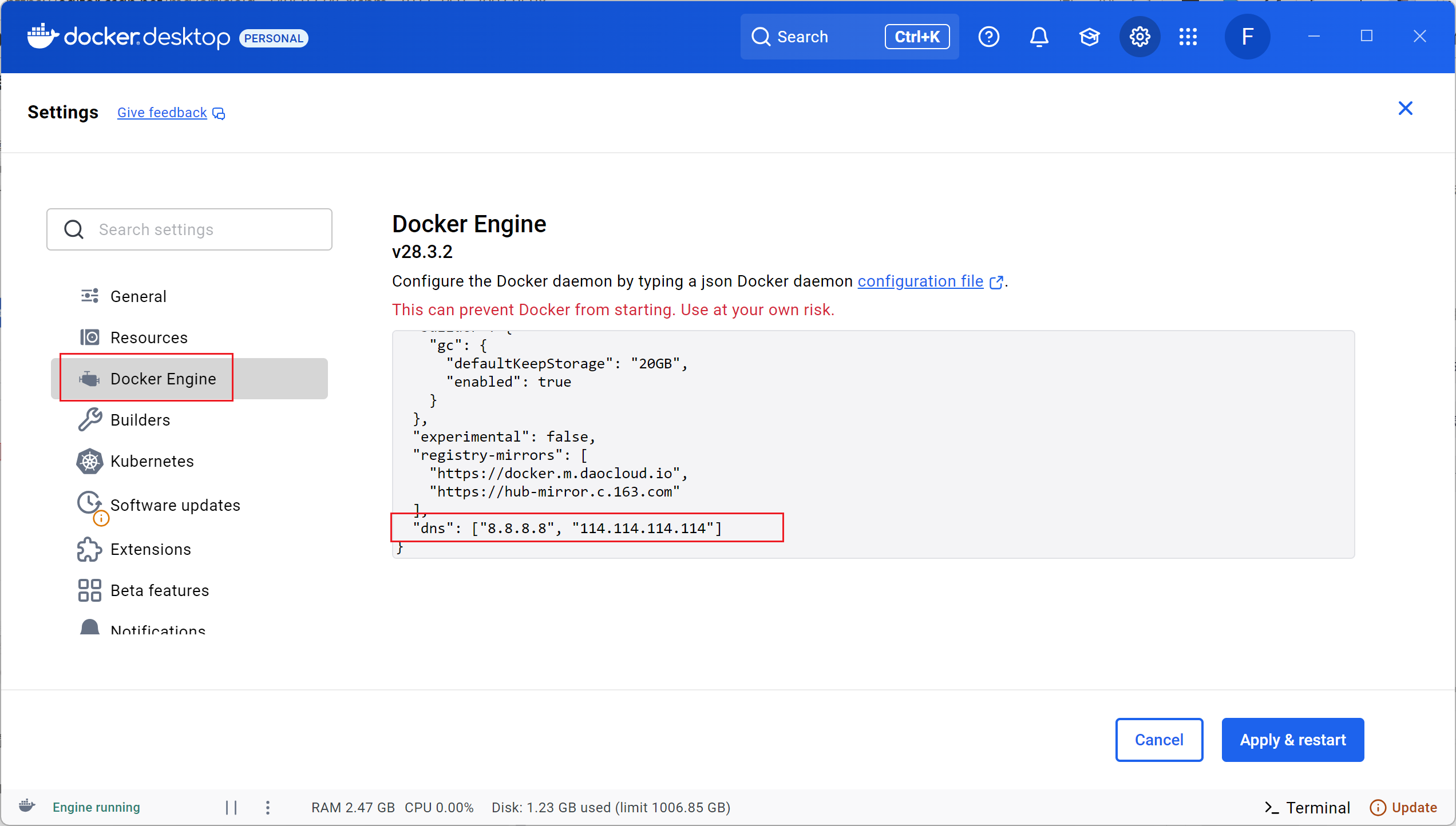The image size is (1456, 826).
Task: Click the PERSONAL plan badge
Action: click(x=274, y=38)
